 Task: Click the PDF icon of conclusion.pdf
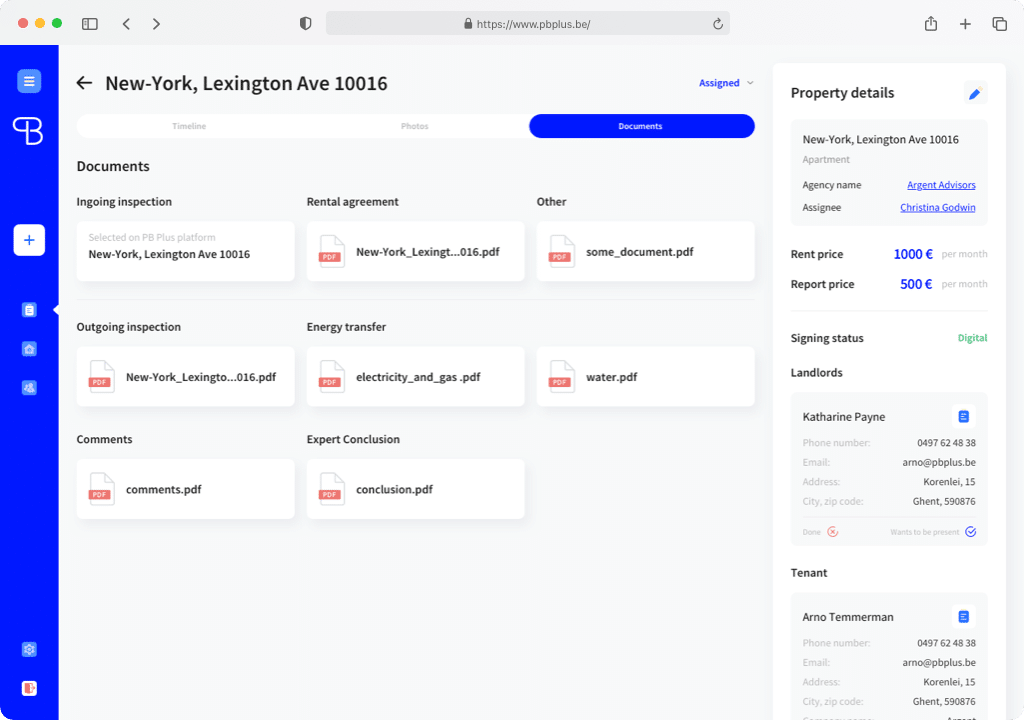pos(332,489)
